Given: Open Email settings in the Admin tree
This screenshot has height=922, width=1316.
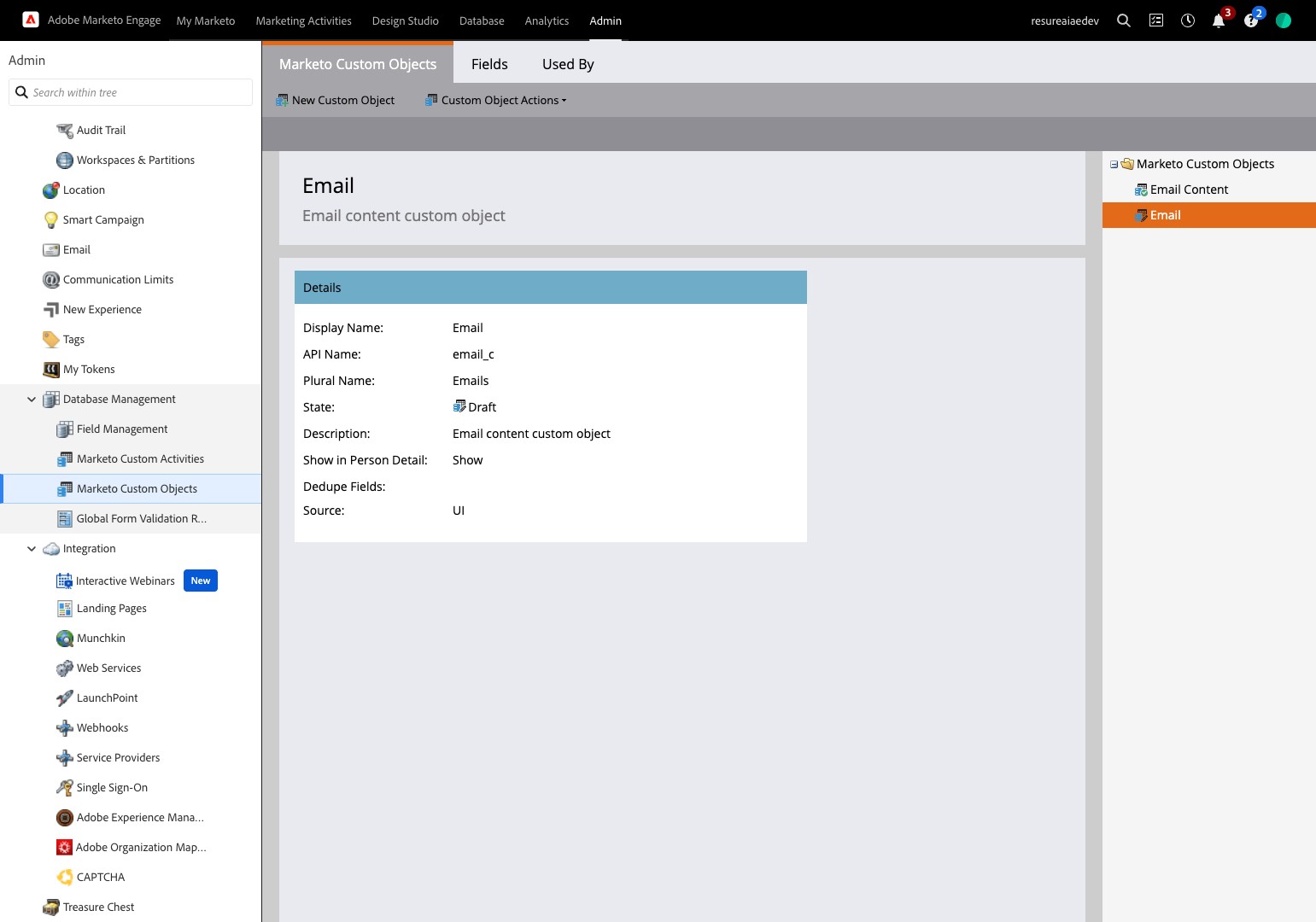Looking at the screenshot, I should [x=77, y=250].
